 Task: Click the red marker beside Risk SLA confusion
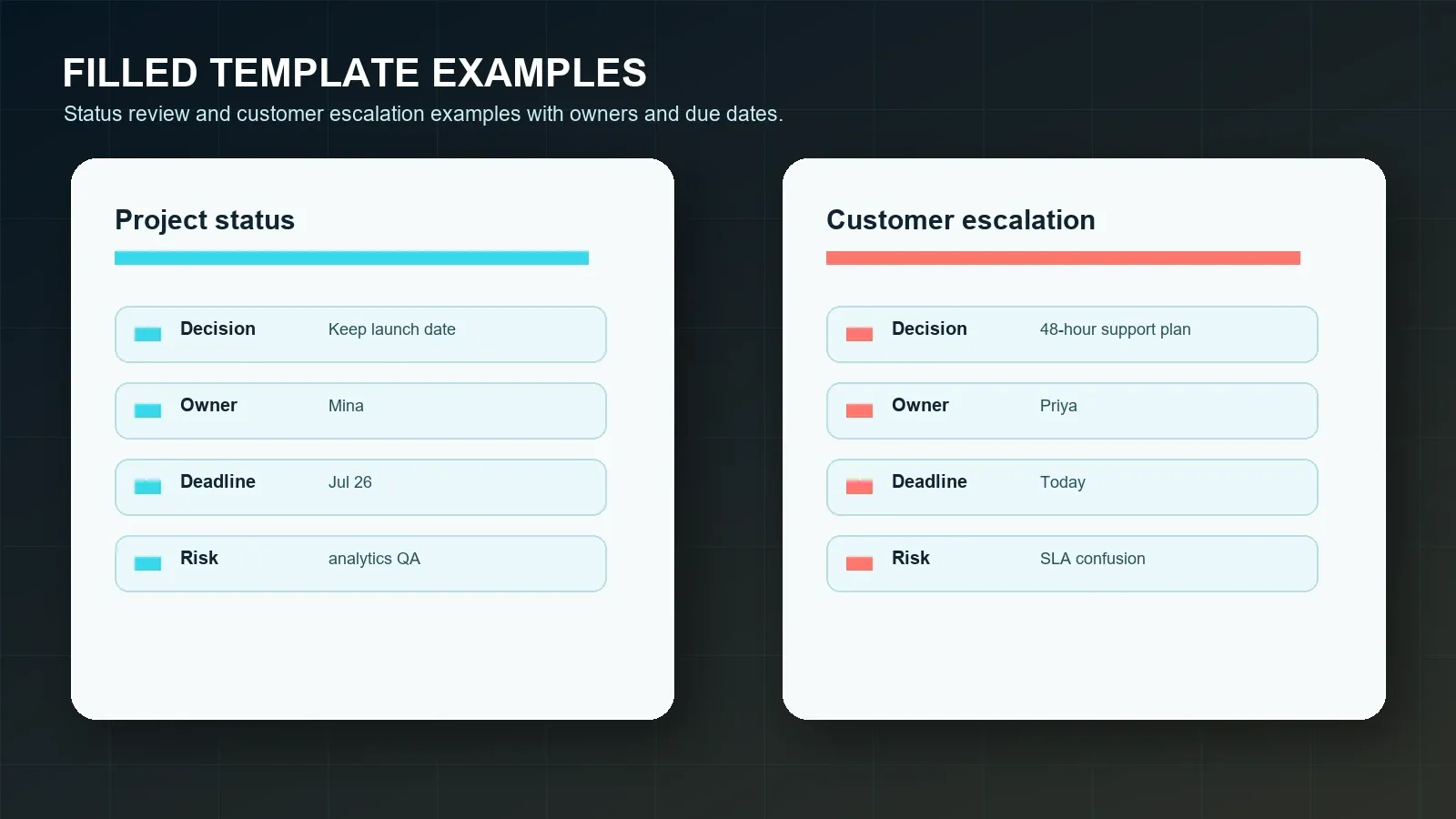[x=859, y=563]
